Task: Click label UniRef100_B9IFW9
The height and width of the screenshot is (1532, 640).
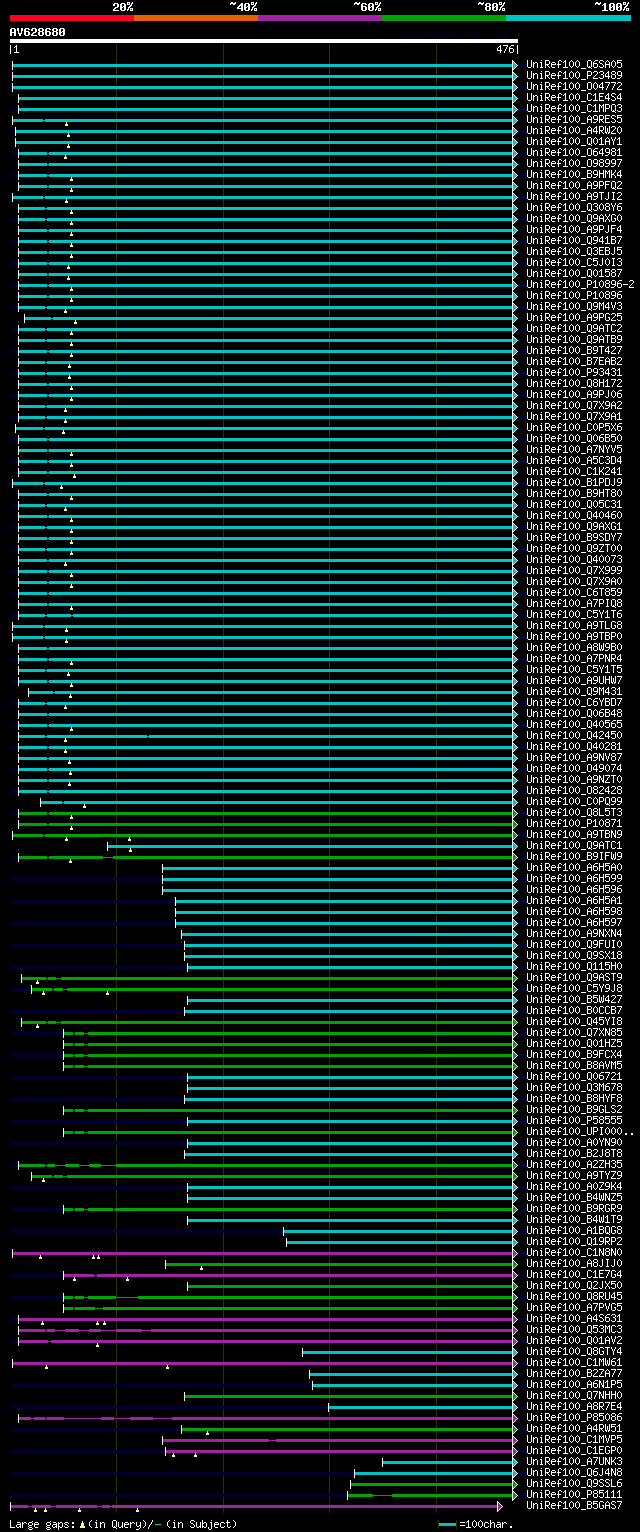Action: coord(574,856)
